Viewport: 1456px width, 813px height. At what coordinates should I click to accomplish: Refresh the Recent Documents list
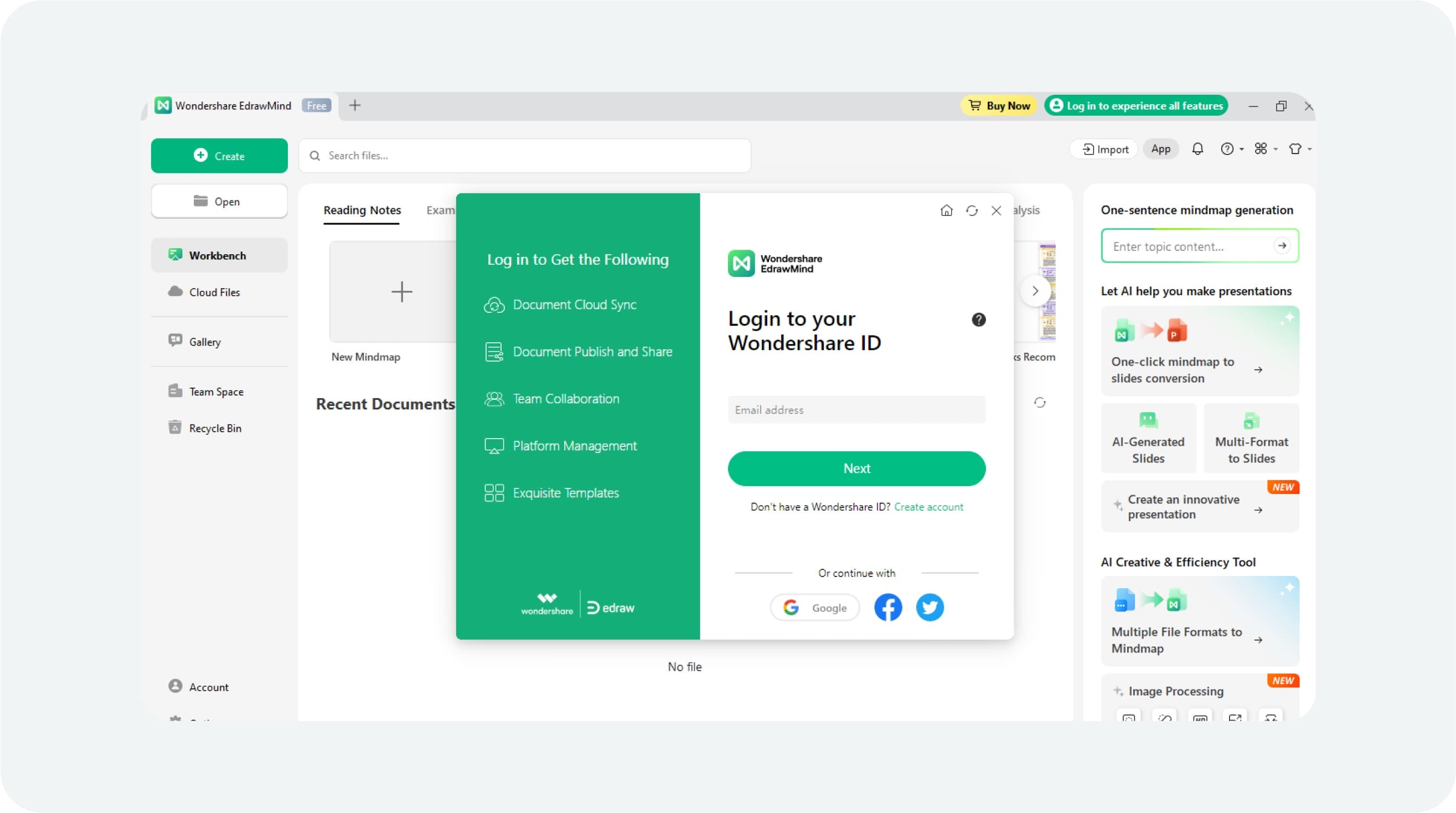pyautogui.click(x=1040, y=403)
